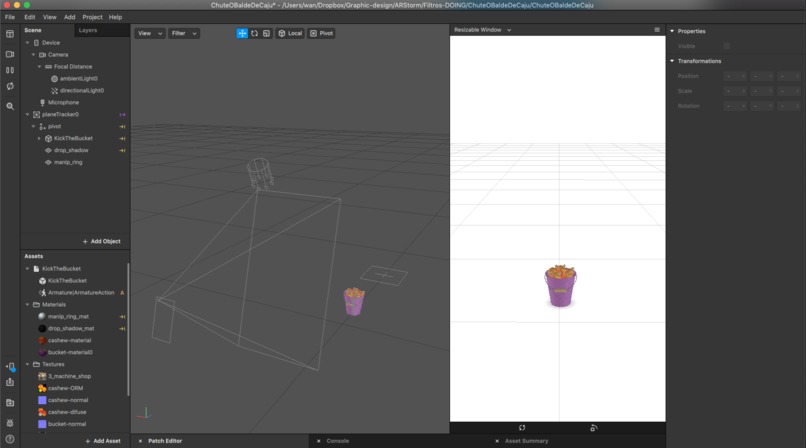Click the first Position value field
The image size is (806, 448).
735,76
